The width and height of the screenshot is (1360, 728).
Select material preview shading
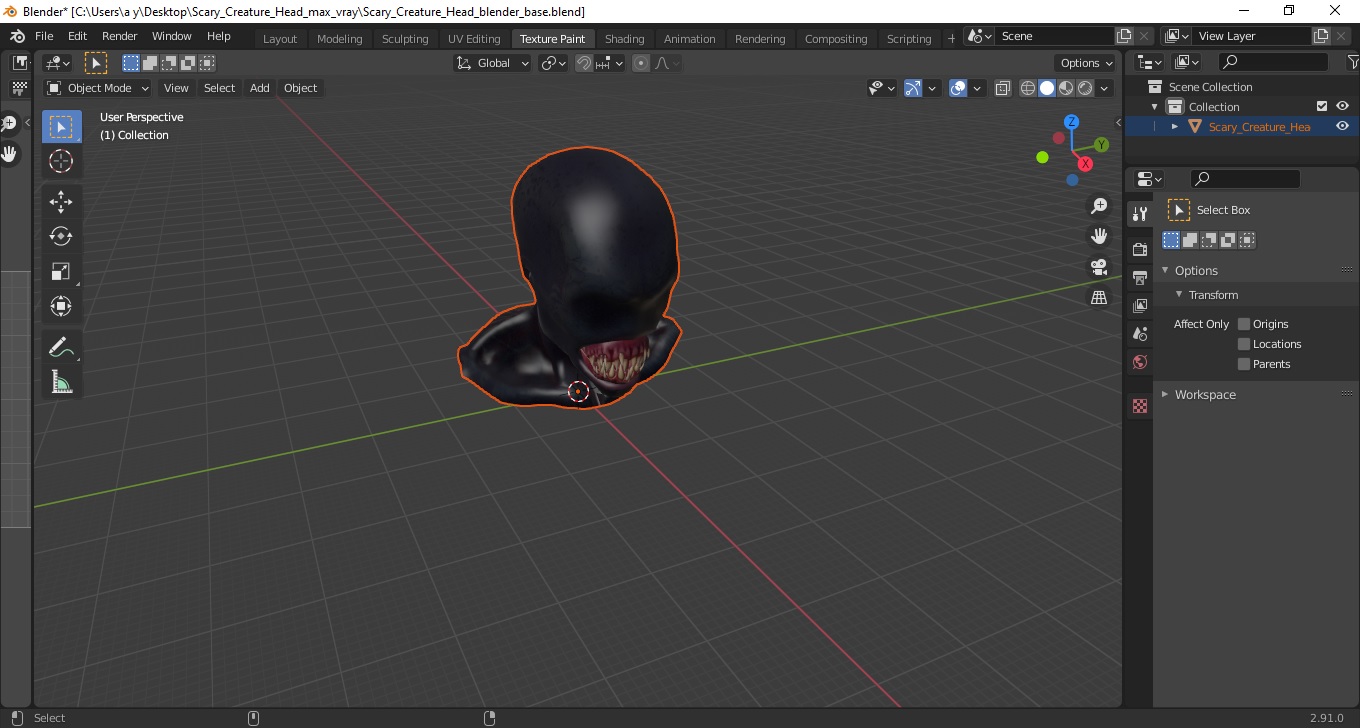click(x=1066, y=88)
